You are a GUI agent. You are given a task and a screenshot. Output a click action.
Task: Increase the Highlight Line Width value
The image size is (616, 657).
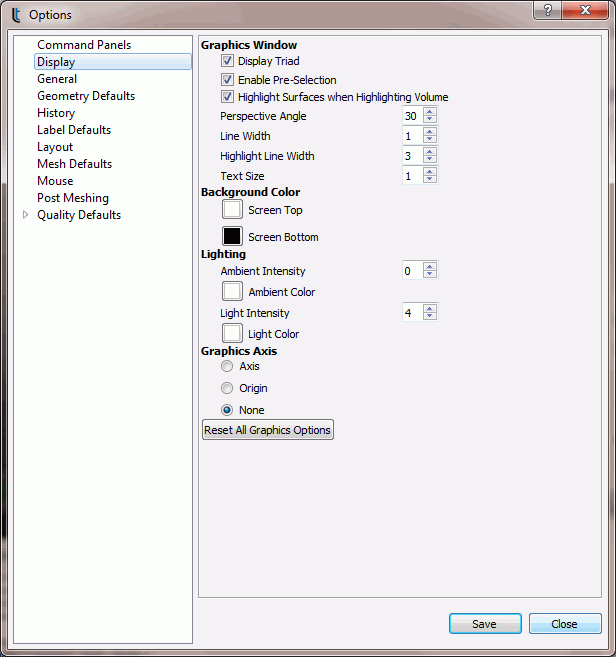430,152
